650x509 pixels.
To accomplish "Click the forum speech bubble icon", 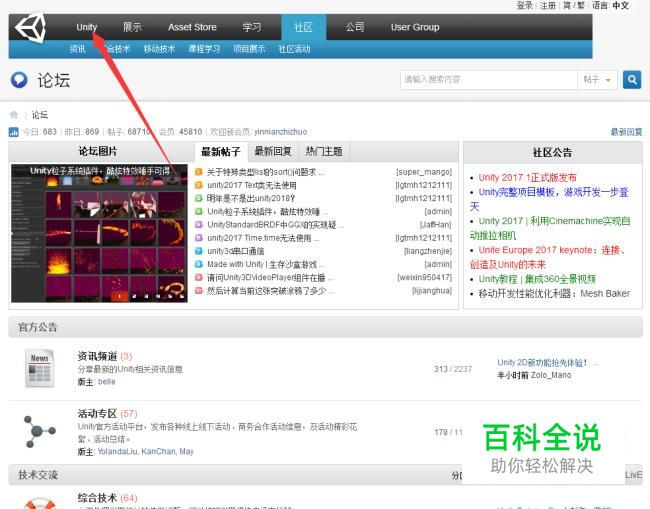I will (x=19, y=80).
